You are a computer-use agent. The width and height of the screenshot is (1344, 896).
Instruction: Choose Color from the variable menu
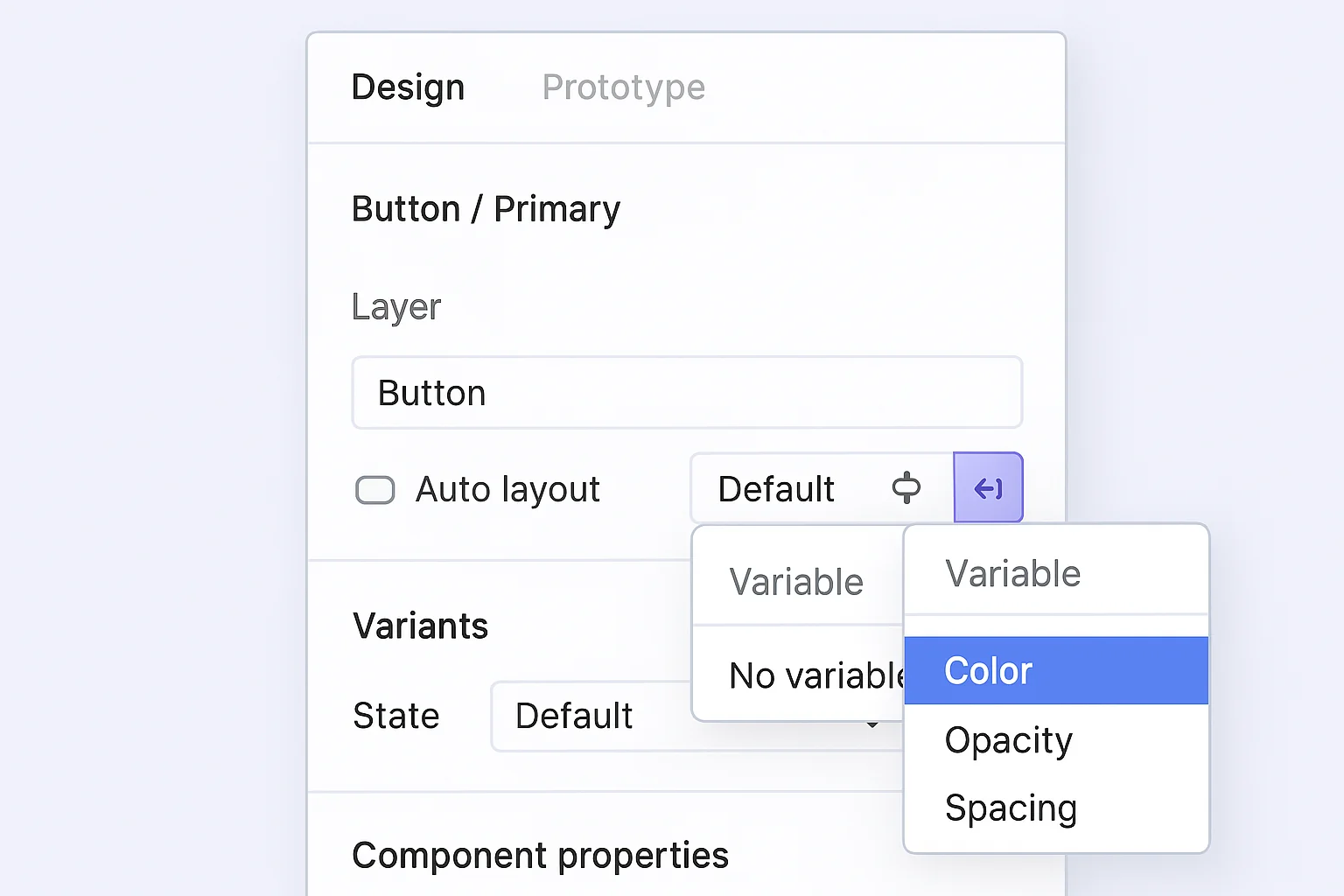click(1055, 671)
